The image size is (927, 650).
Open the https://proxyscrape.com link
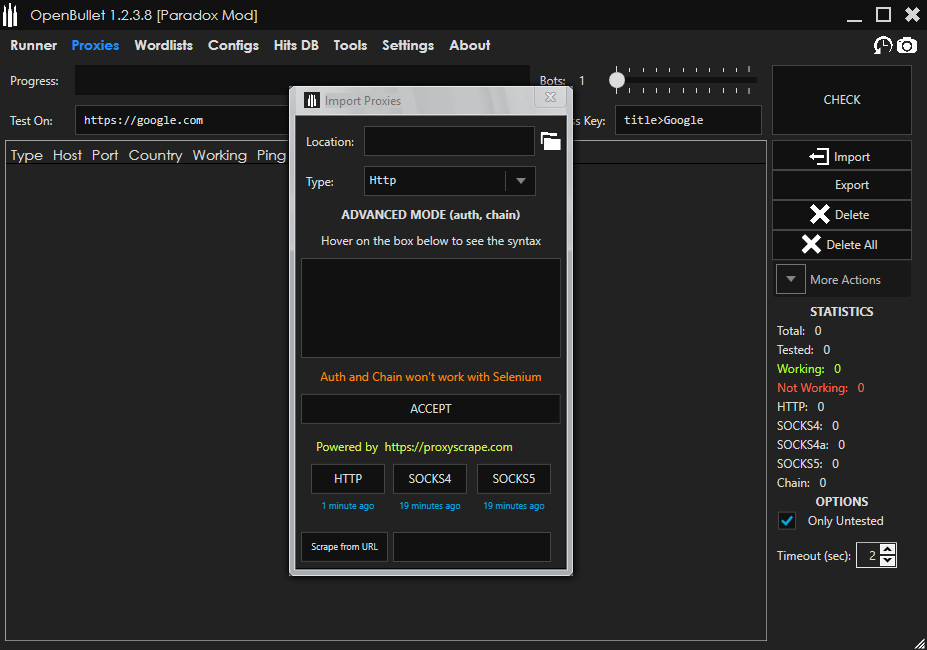[448, 447]
